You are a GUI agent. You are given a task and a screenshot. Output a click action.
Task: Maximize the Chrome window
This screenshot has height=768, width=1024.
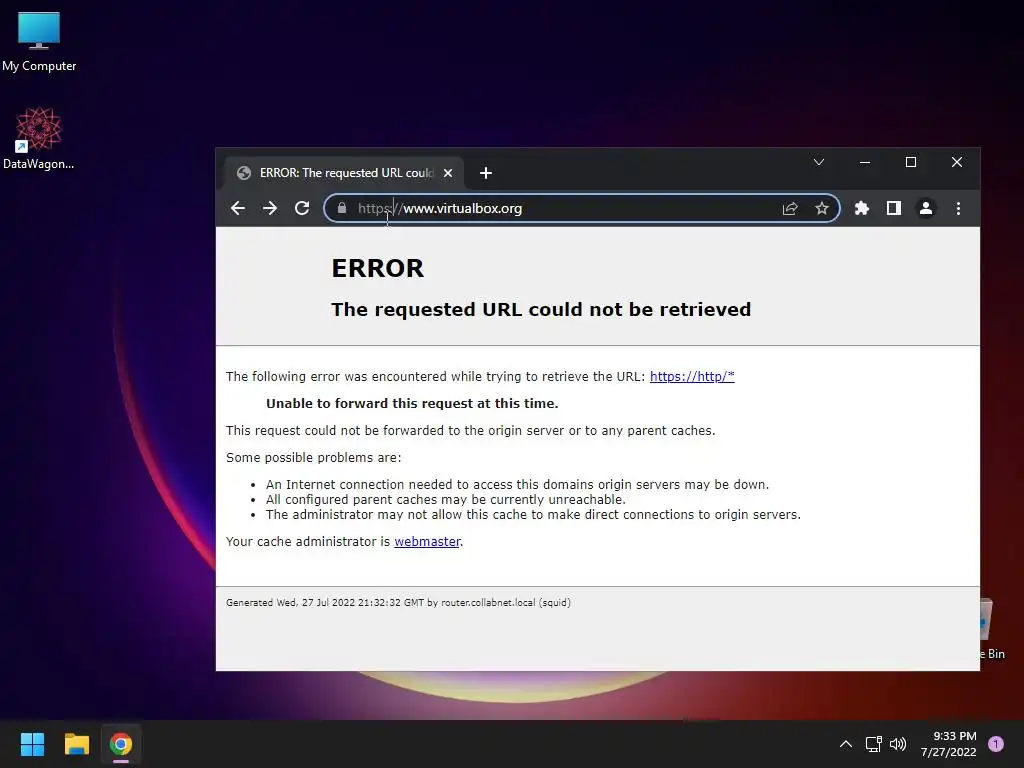(x=911, y=162)
